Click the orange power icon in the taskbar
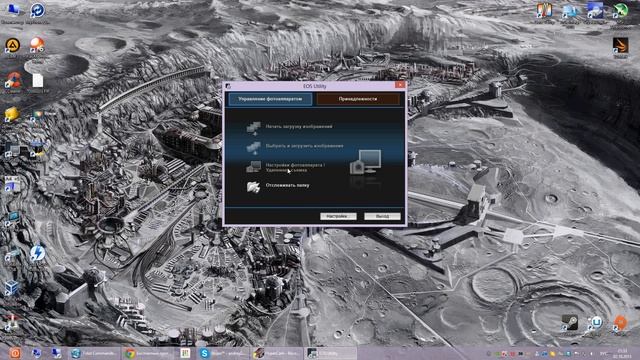The height and width of the screenshot is (360, 640). tap(15, 353)
